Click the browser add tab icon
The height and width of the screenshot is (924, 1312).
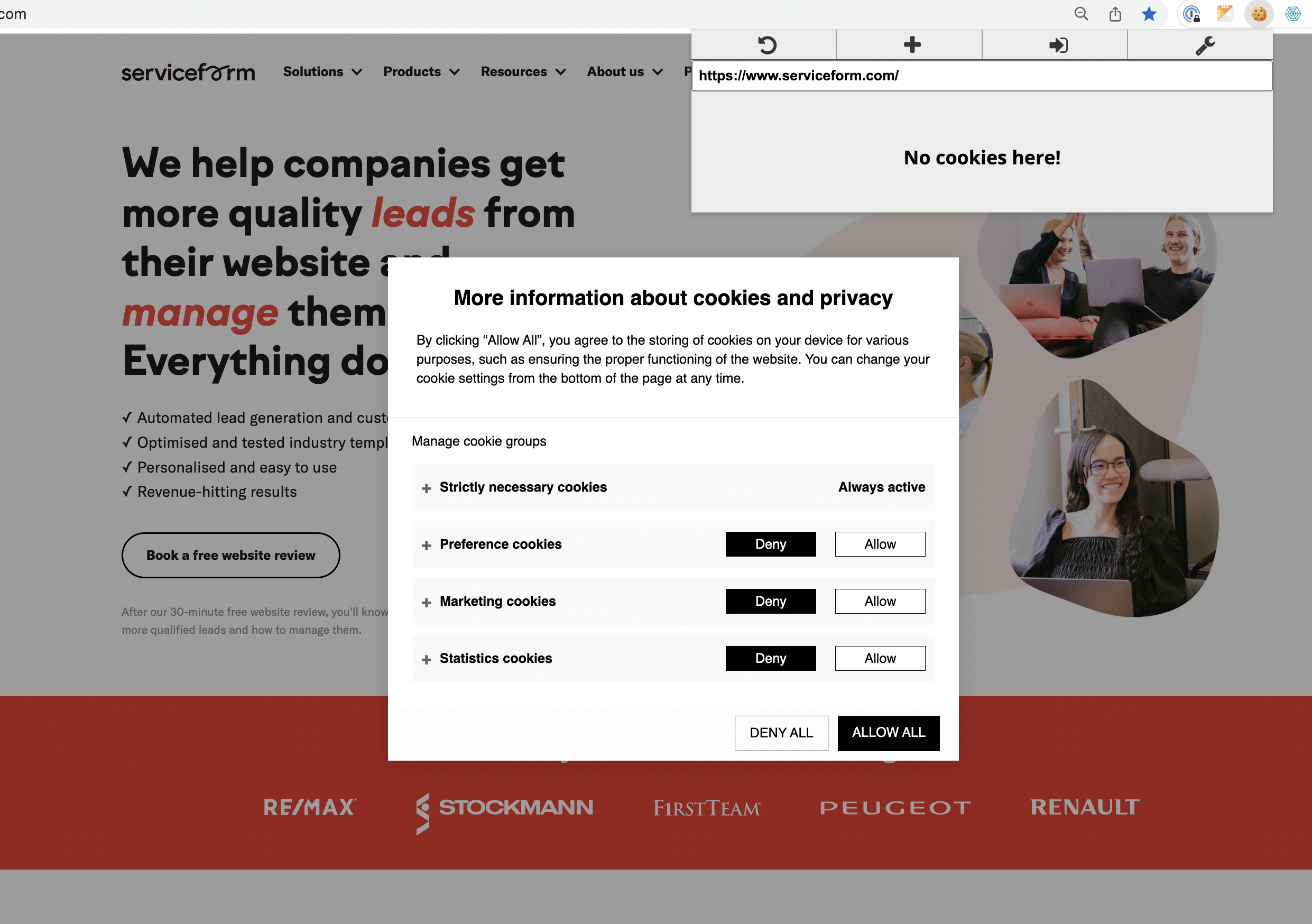coord(910,44)
